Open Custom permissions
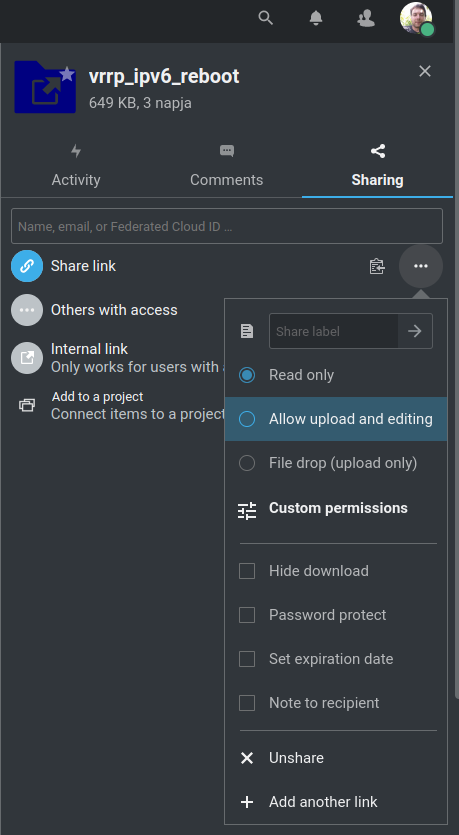The image size is (459, 835). [x=336, y=509]
